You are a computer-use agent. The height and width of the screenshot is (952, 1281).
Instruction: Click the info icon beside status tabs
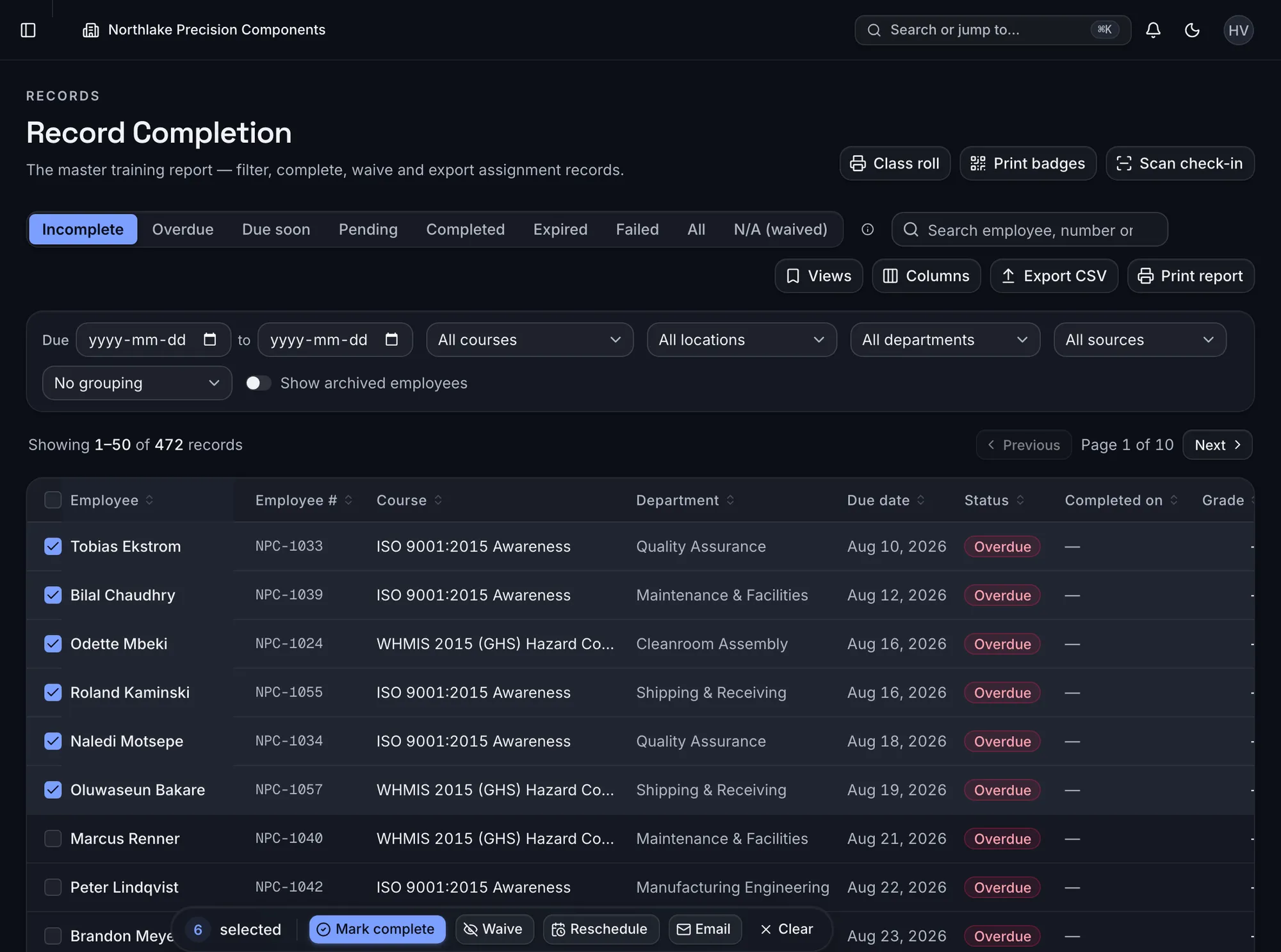tap(867, 229)
